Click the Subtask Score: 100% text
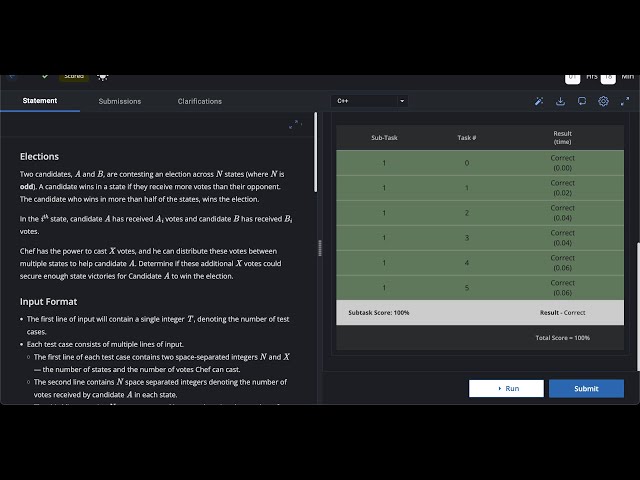 tap(379, 313)
